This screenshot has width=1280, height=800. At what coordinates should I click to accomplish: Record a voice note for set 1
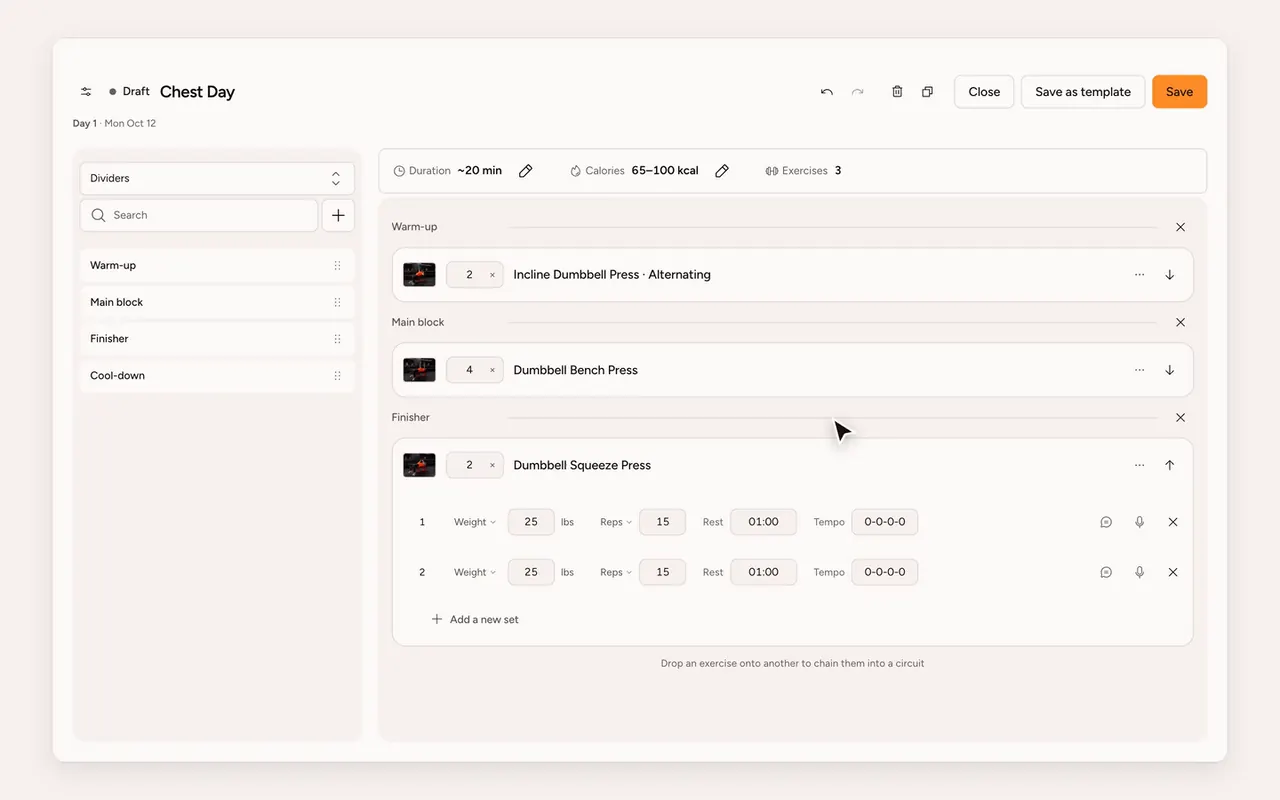tap(1139, 522)
